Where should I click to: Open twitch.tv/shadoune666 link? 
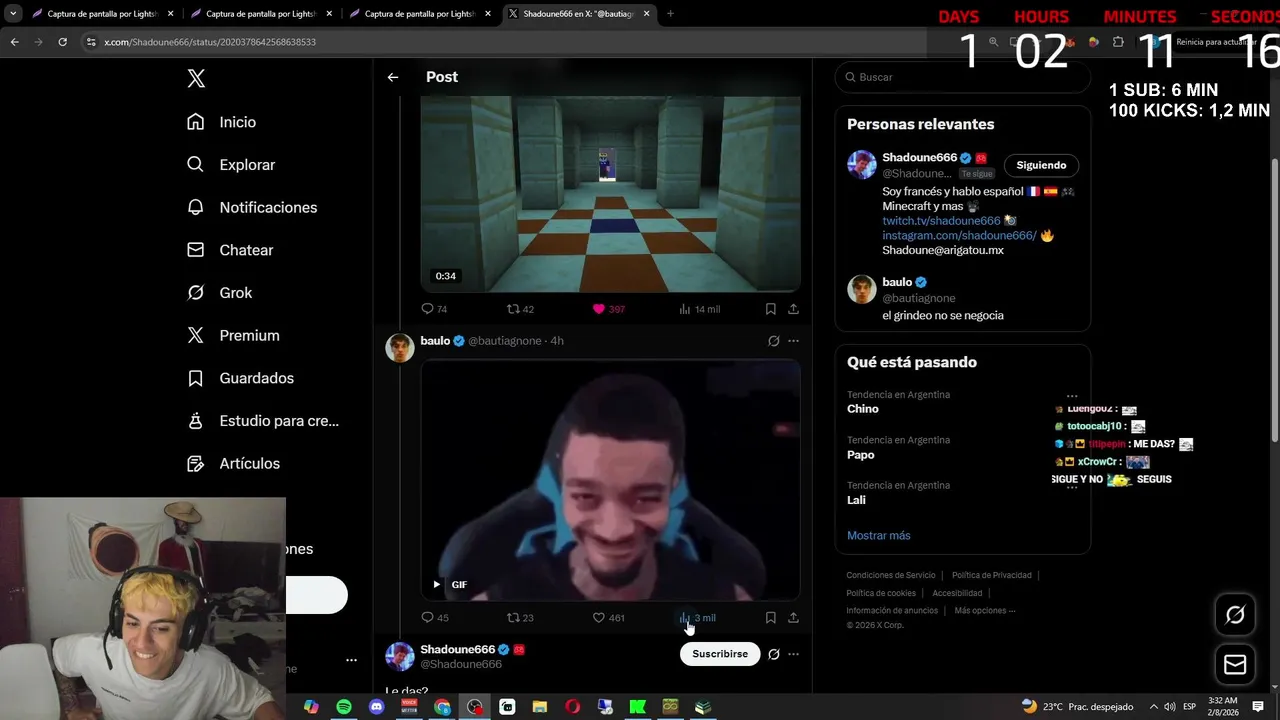tap(941, 221)
